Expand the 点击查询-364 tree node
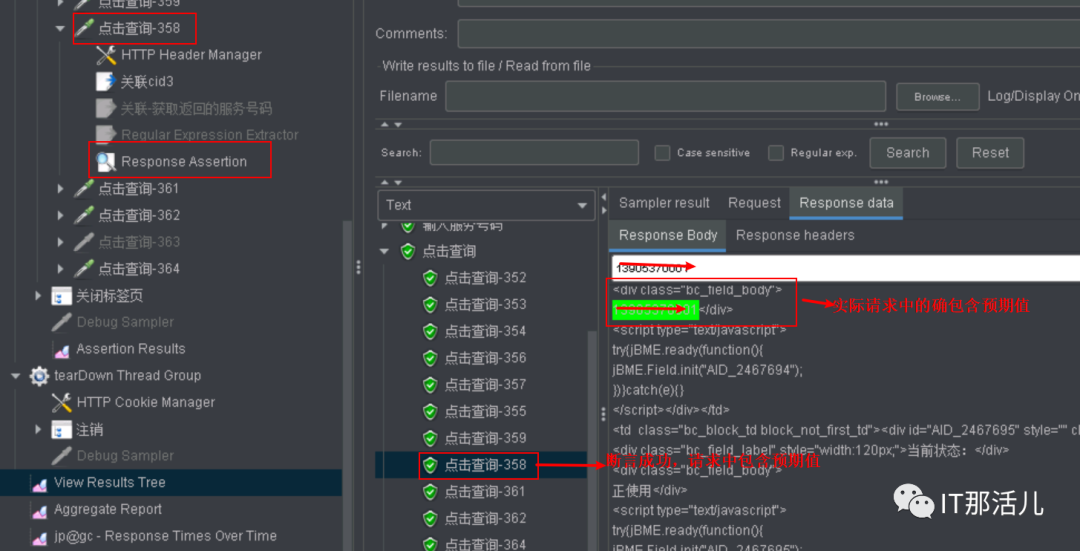The width and height of the screenshot is (1080, 551). click(x=61, y=269)
